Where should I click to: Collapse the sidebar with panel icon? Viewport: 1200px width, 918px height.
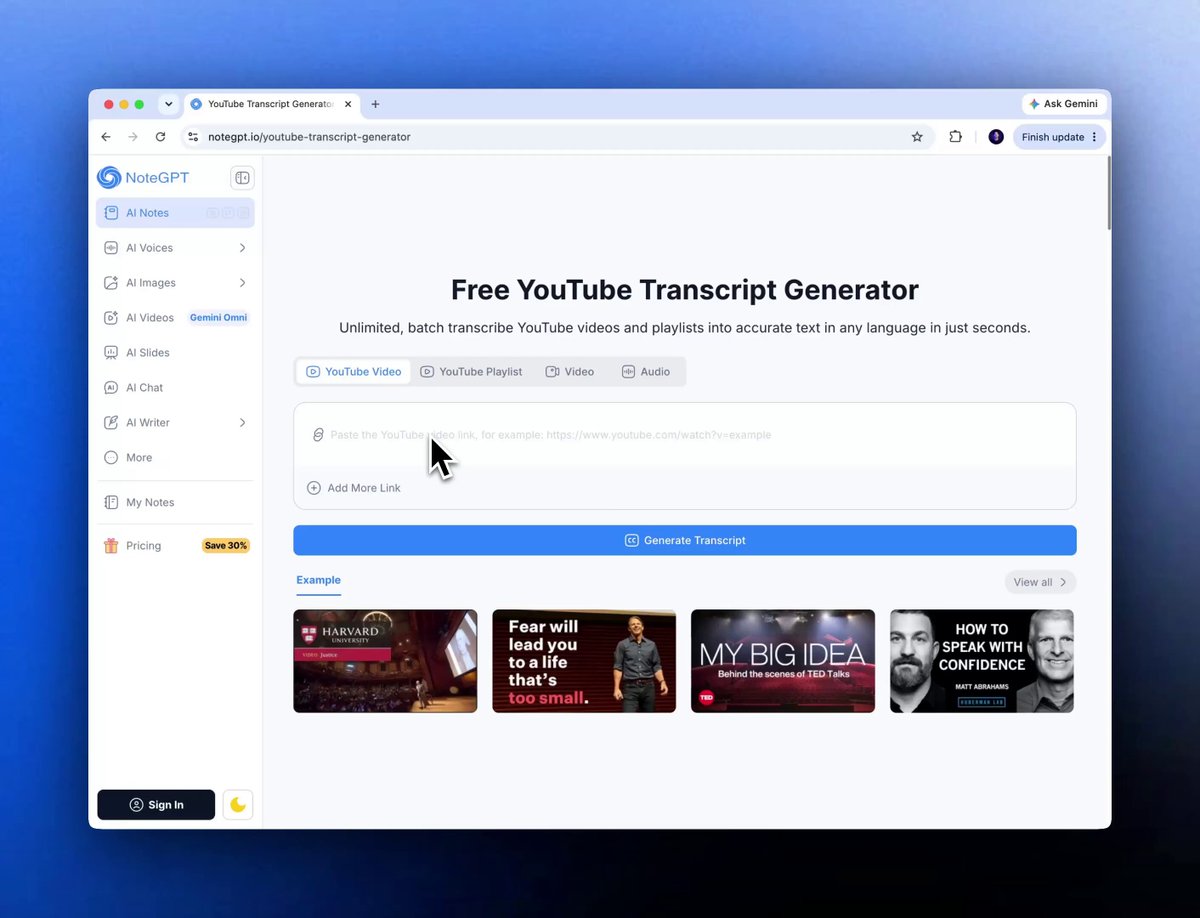[241, 178]
